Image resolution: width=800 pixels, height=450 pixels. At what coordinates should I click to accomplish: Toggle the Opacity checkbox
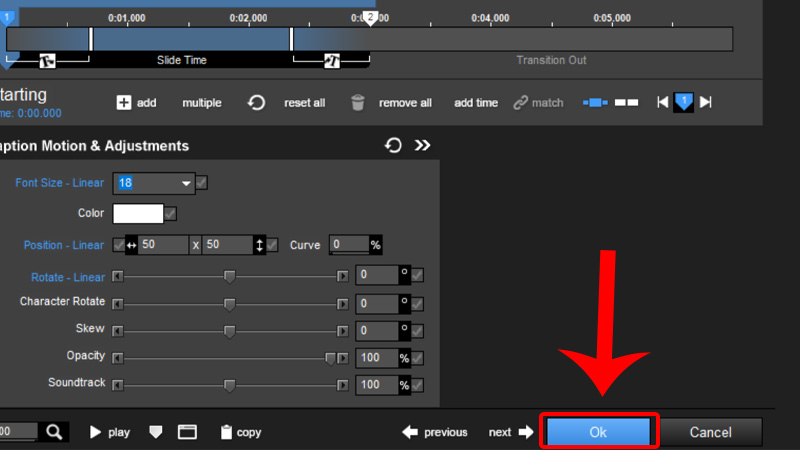pos(417,358)
